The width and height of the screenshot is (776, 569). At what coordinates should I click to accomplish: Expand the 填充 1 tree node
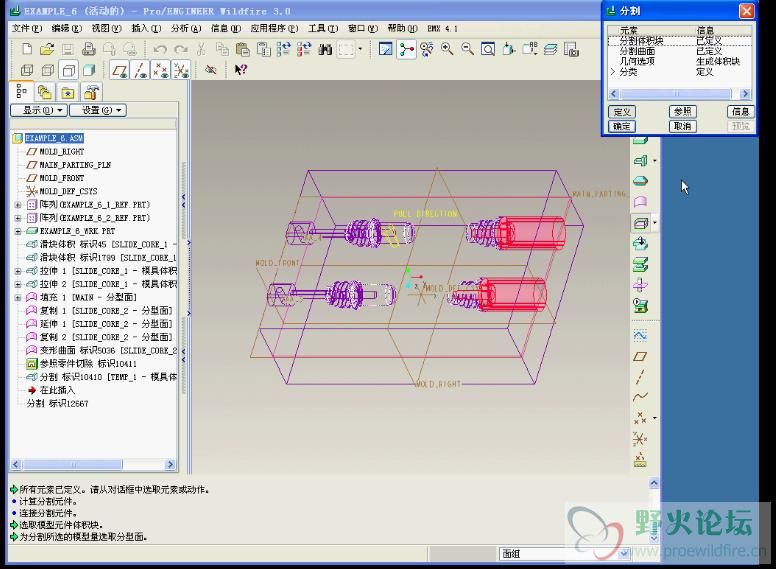tap(18, 297)
